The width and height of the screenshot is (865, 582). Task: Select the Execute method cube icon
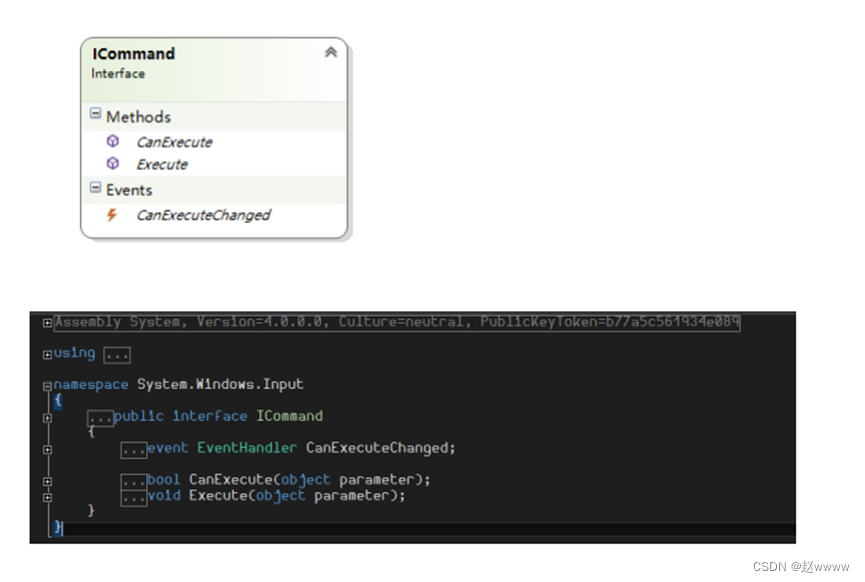113,163
